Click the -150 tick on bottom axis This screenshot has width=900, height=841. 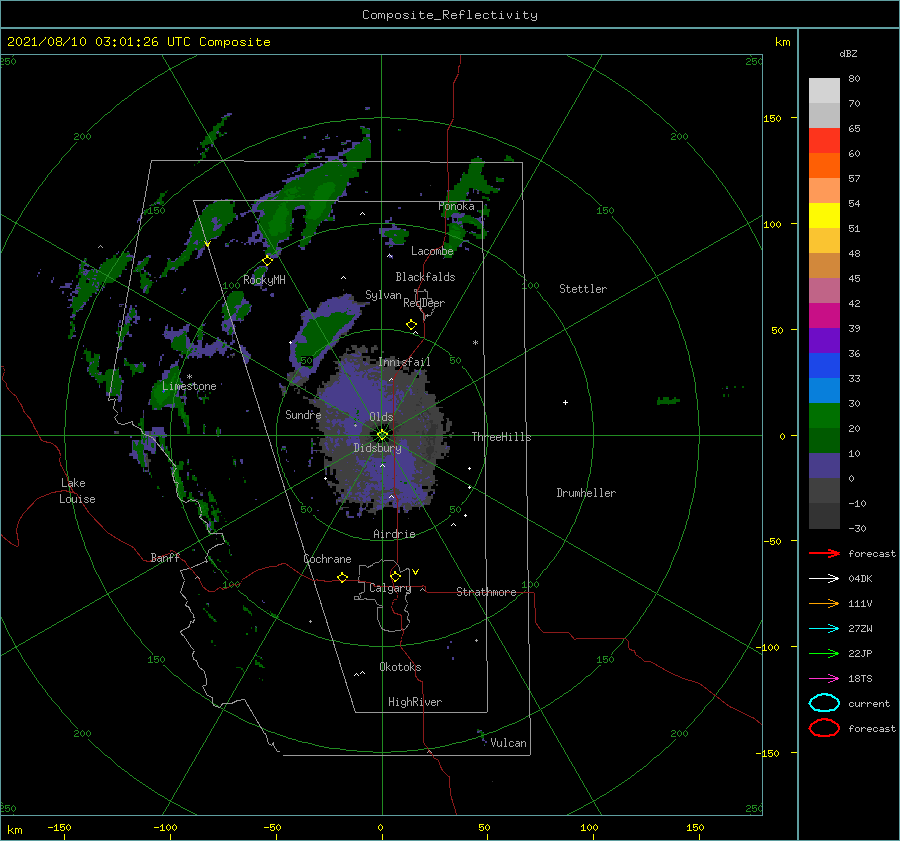coord(59,827)
